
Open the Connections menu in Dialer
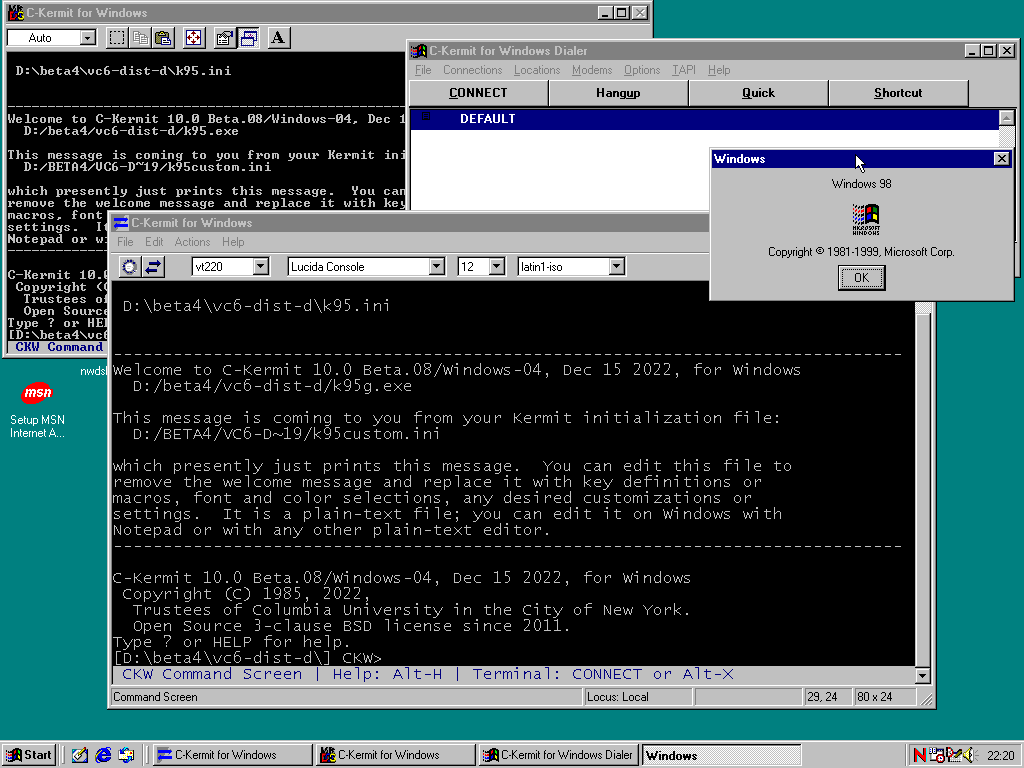[473, 70]
